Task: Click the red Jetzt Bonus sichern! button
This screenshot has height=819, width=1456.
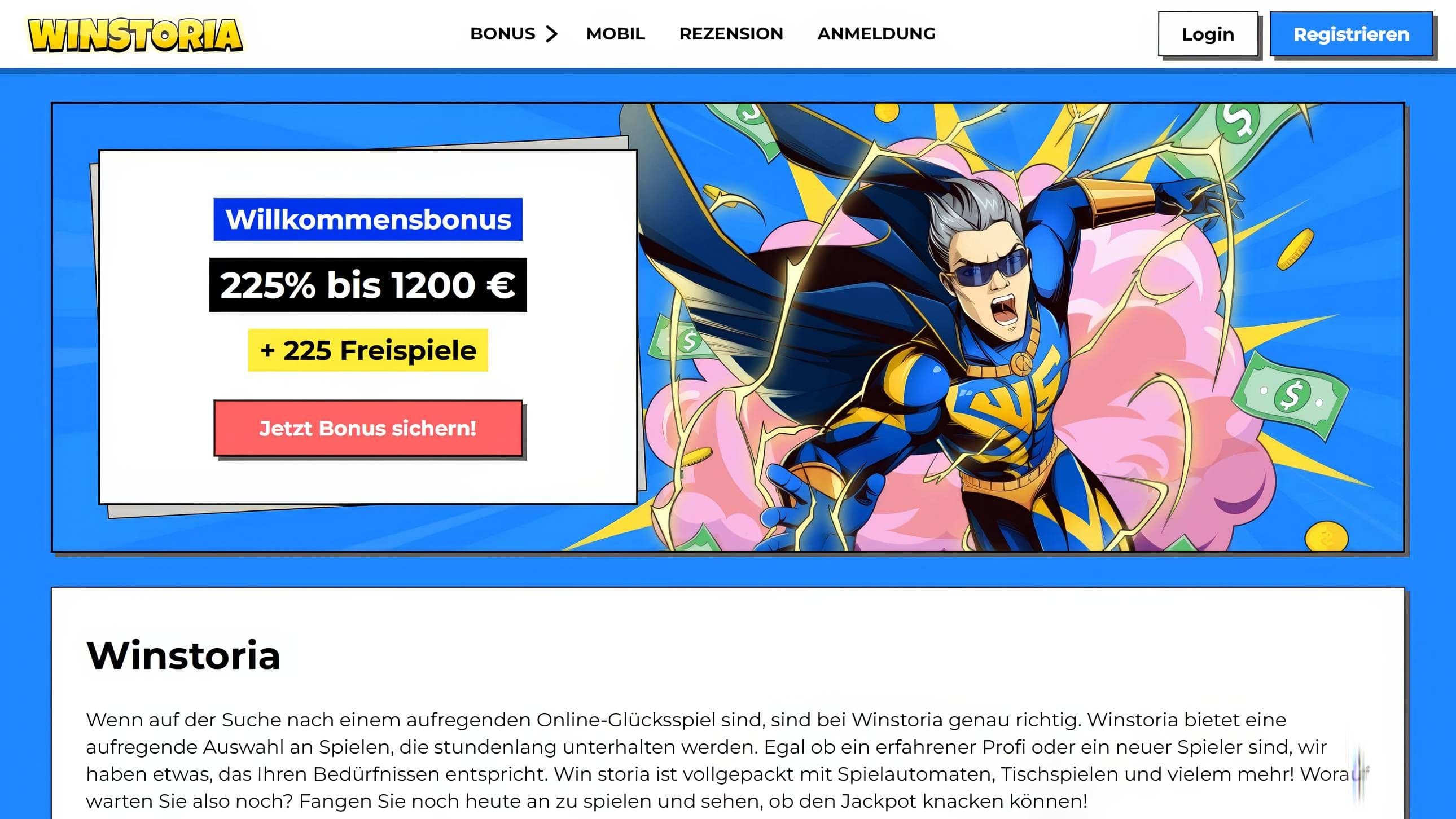Action: pyautogui.click(x=368, y=428)
